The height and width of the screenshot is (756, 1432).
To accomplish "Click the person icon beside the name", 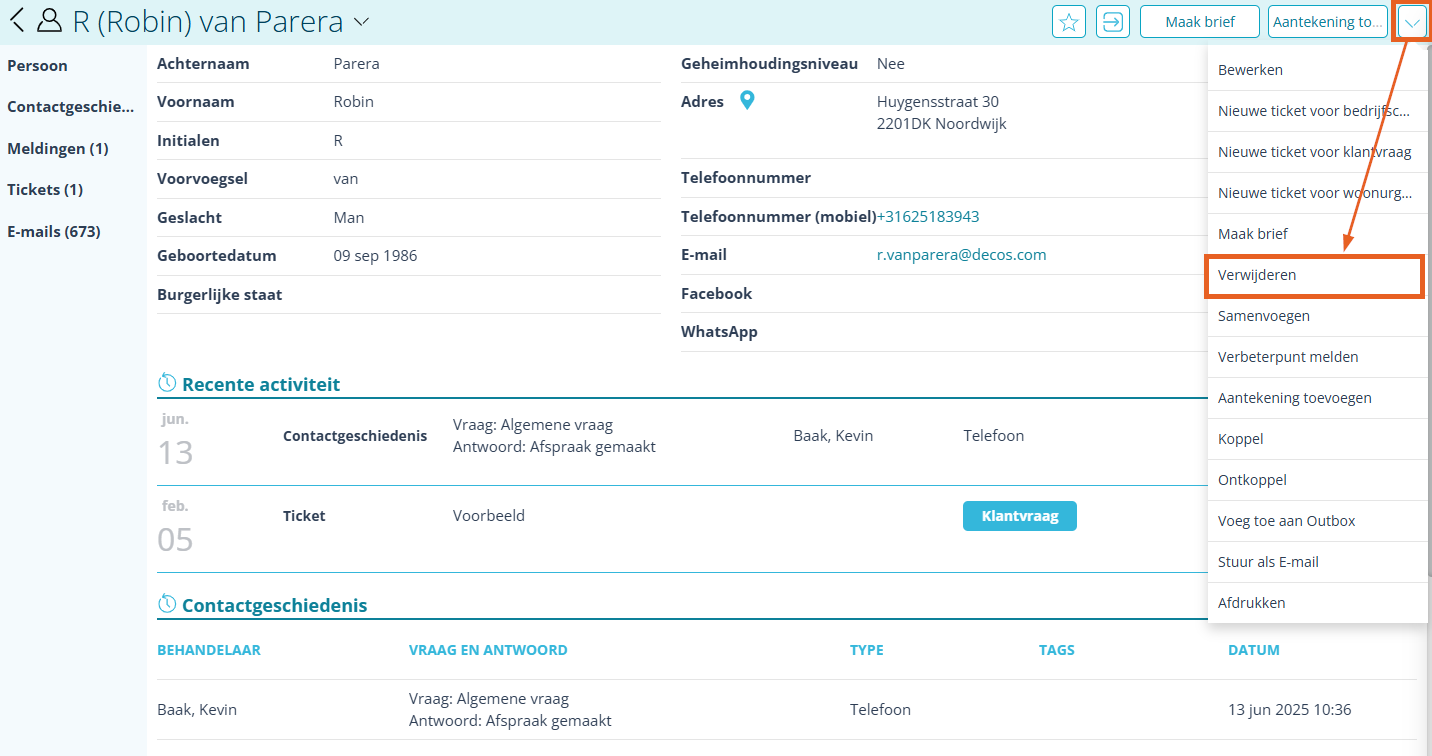I will click(x=49, y=20).
